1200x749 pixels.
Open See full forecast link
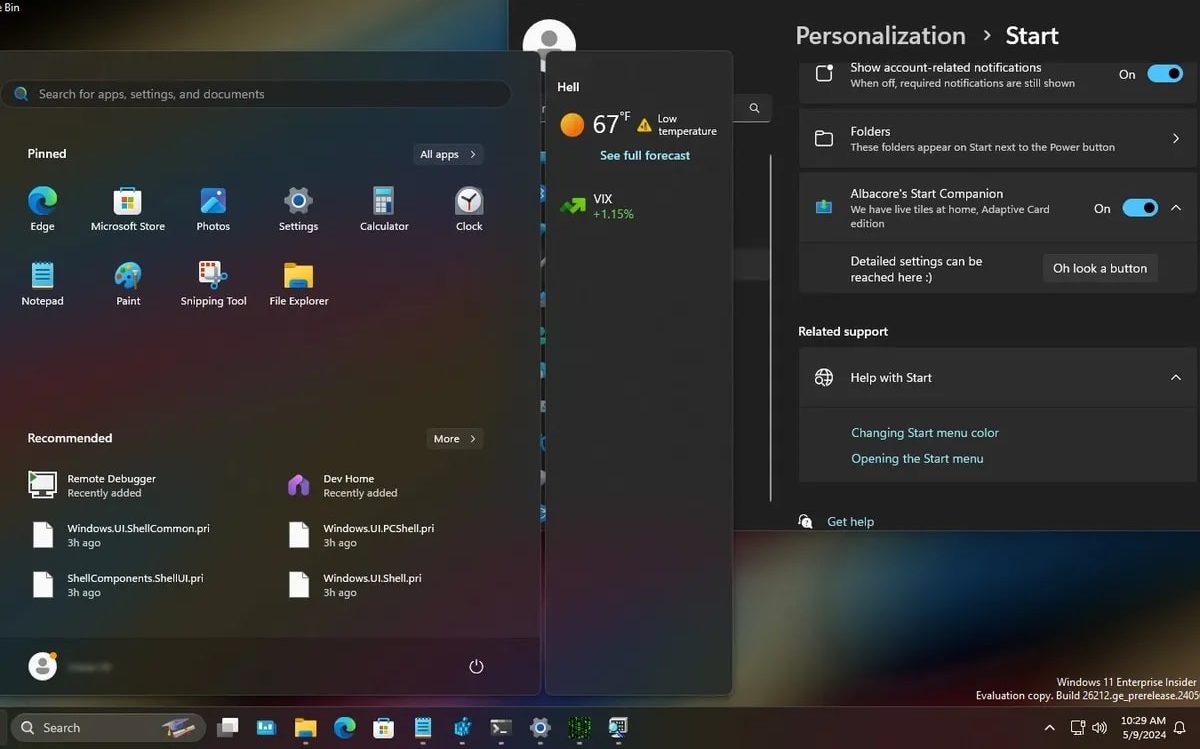point(644,156)
